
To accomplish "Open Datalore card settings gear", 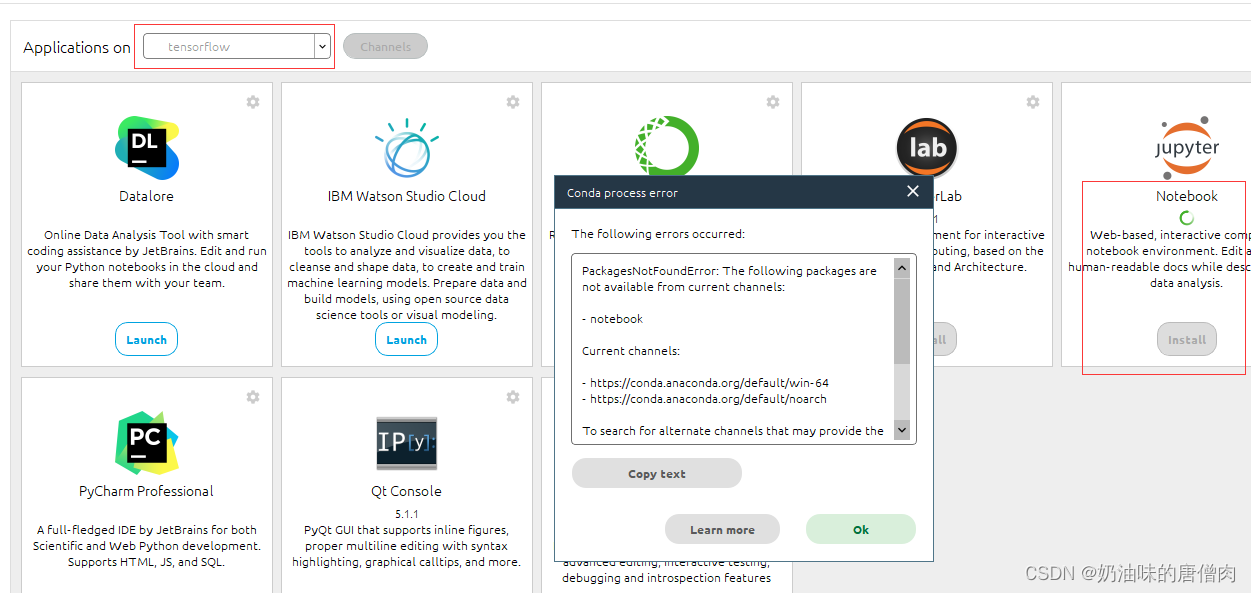I will (x=253, y=102).
